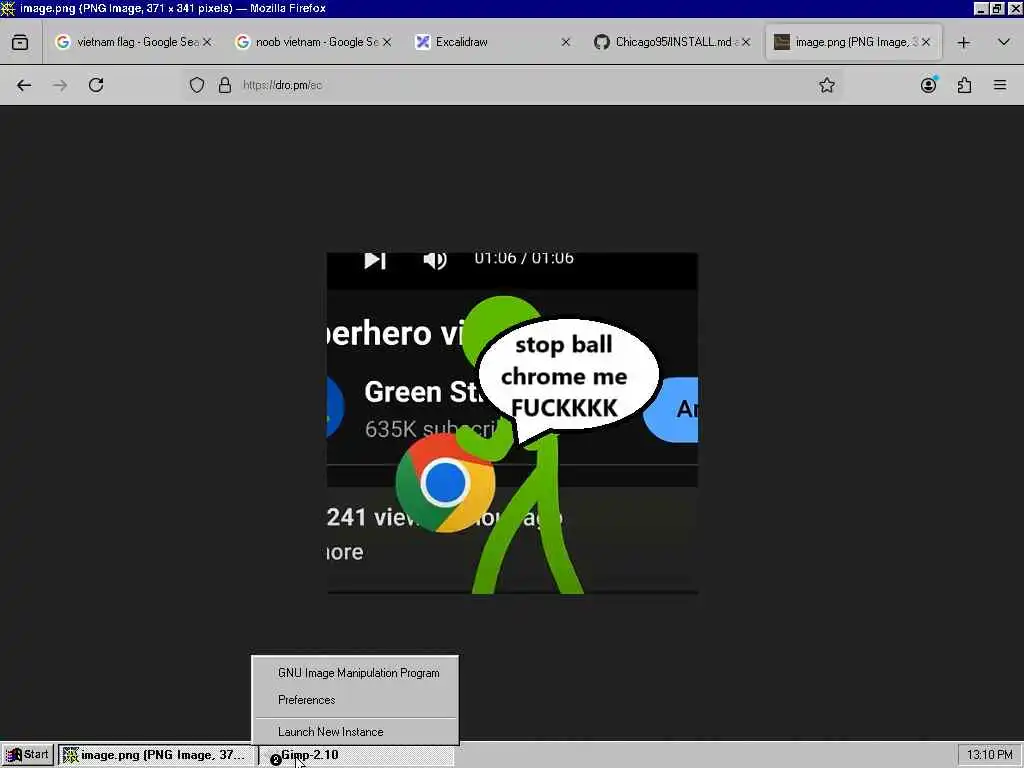
Task: Bookmark this page with the star
Action: [x=827, y=85]
